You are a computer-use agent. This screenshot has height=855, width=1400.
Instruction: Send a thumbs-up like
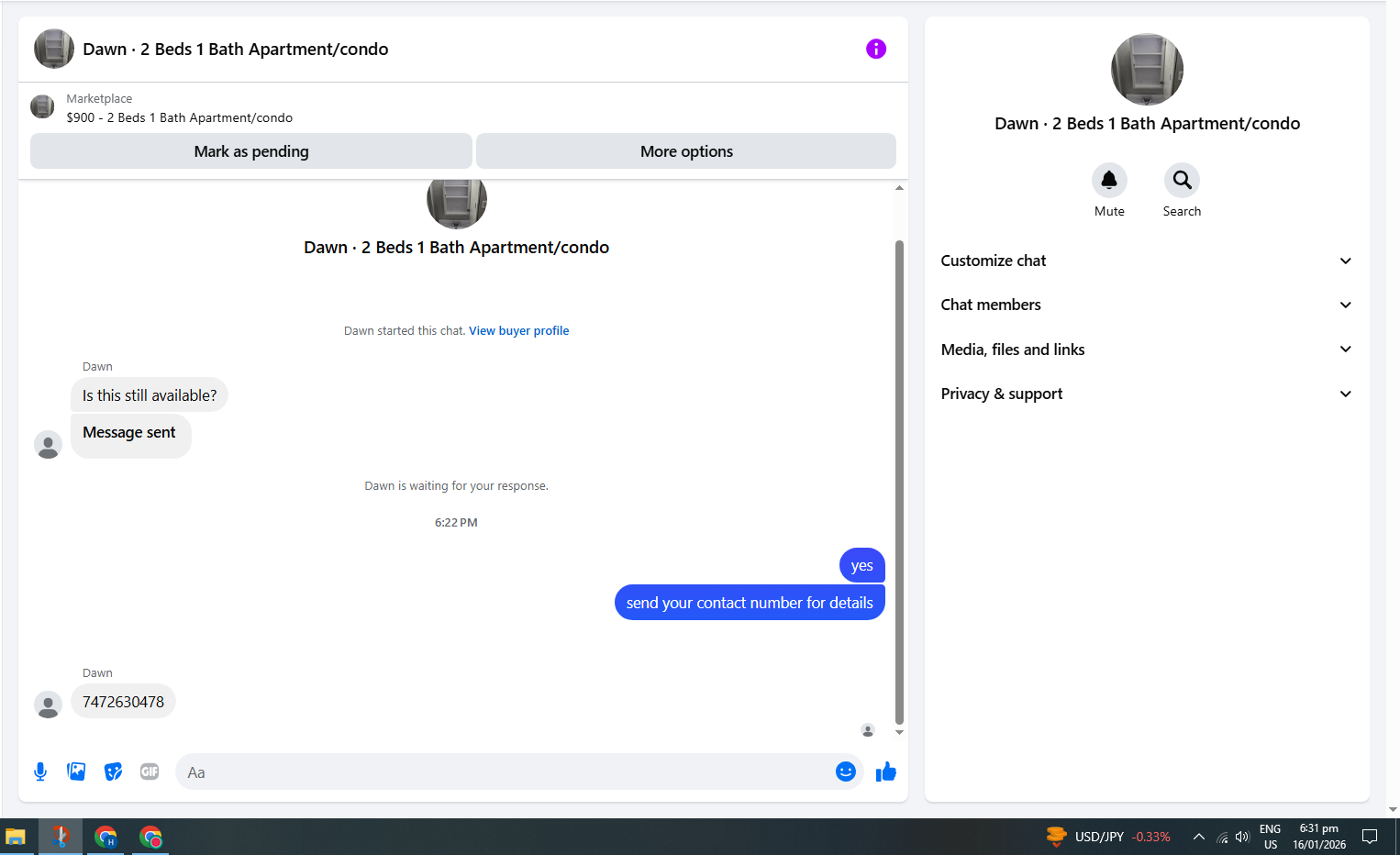tap(885, 772)
